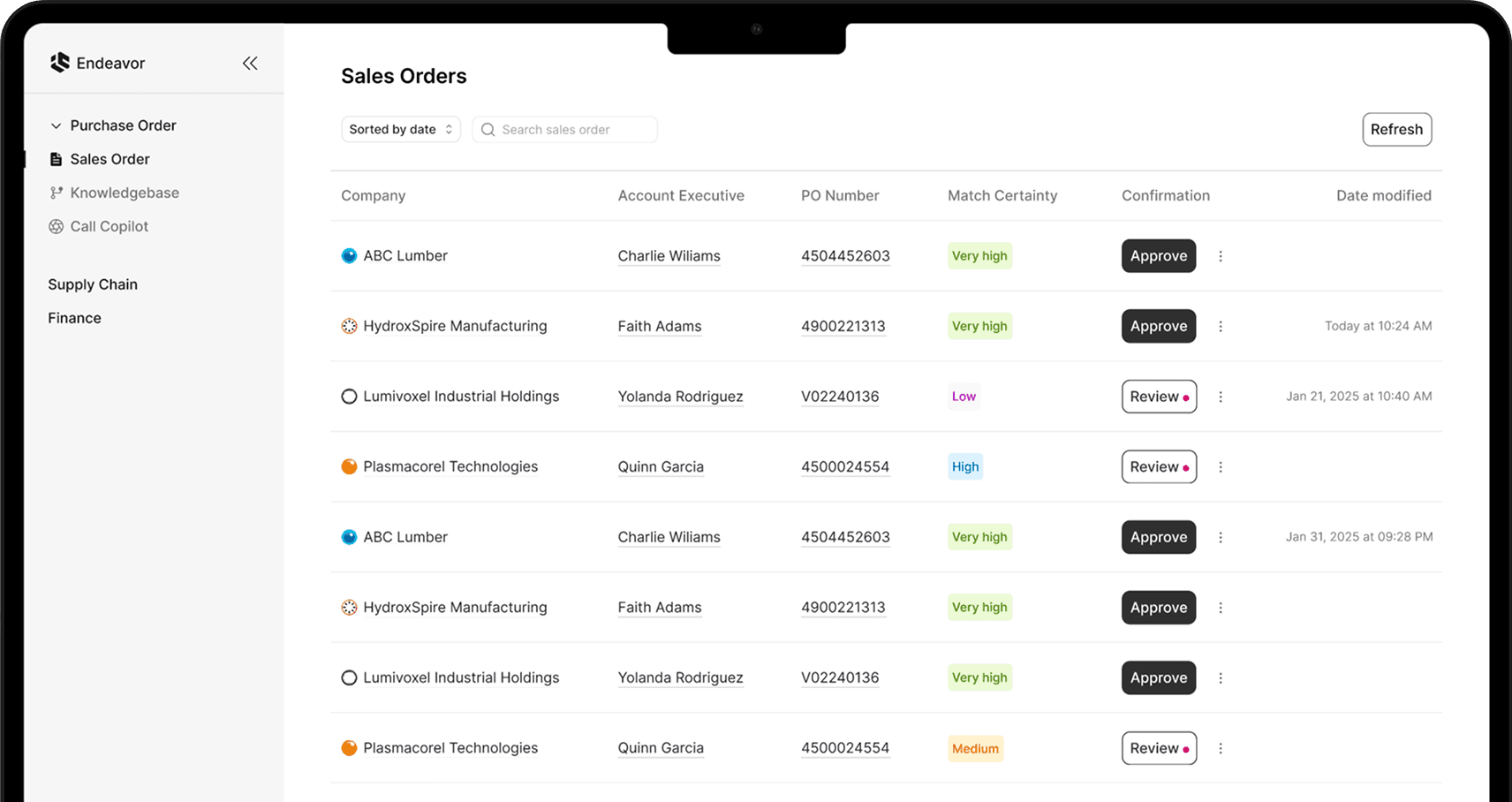Switch to Supply Chain section
The width and height of the screenshot is (1512, 802).
pyautogui.click(x=93, y=284)
